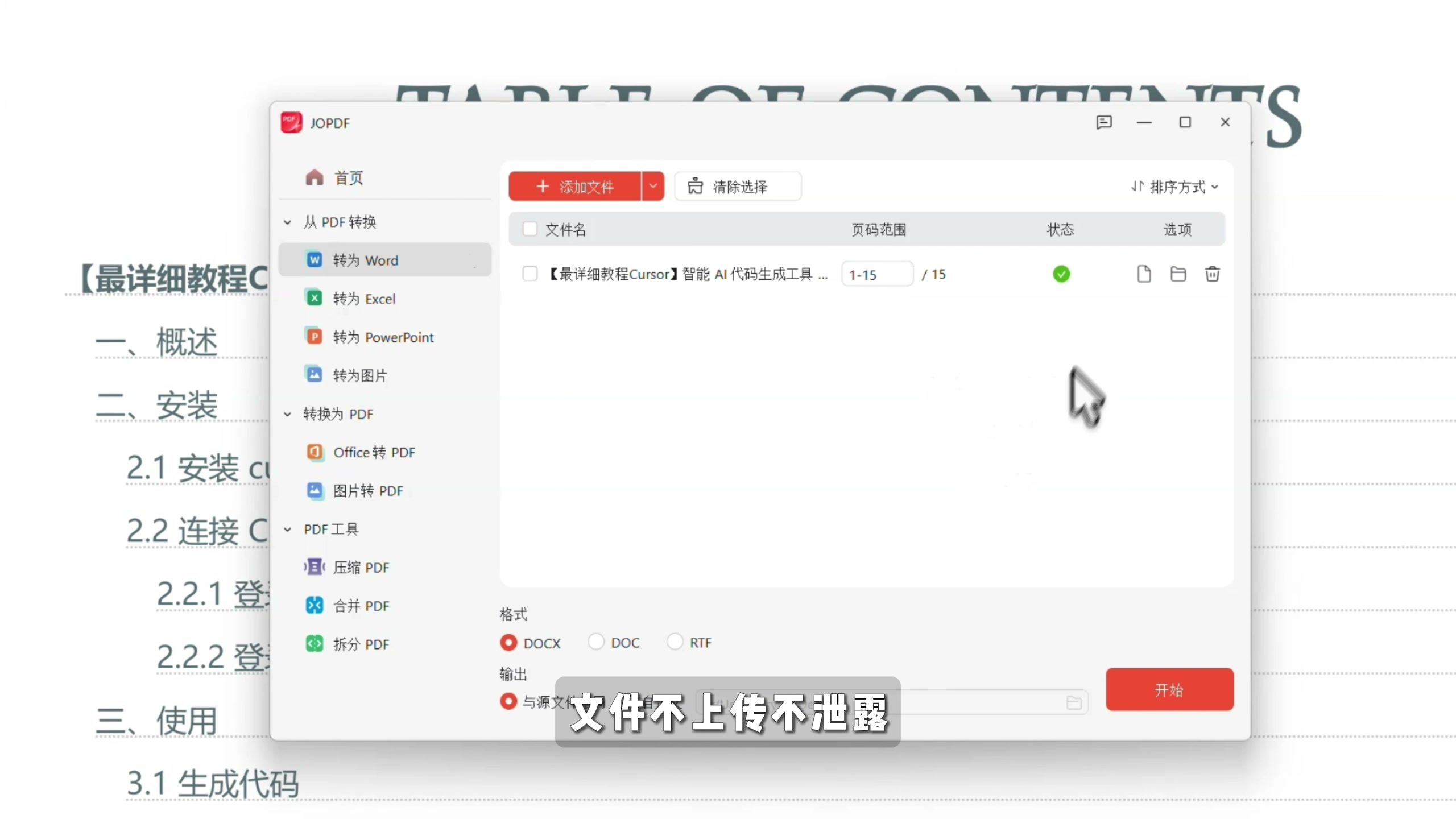Click the 页码范围 column header
1456x819 pixels.
(878, 229)
